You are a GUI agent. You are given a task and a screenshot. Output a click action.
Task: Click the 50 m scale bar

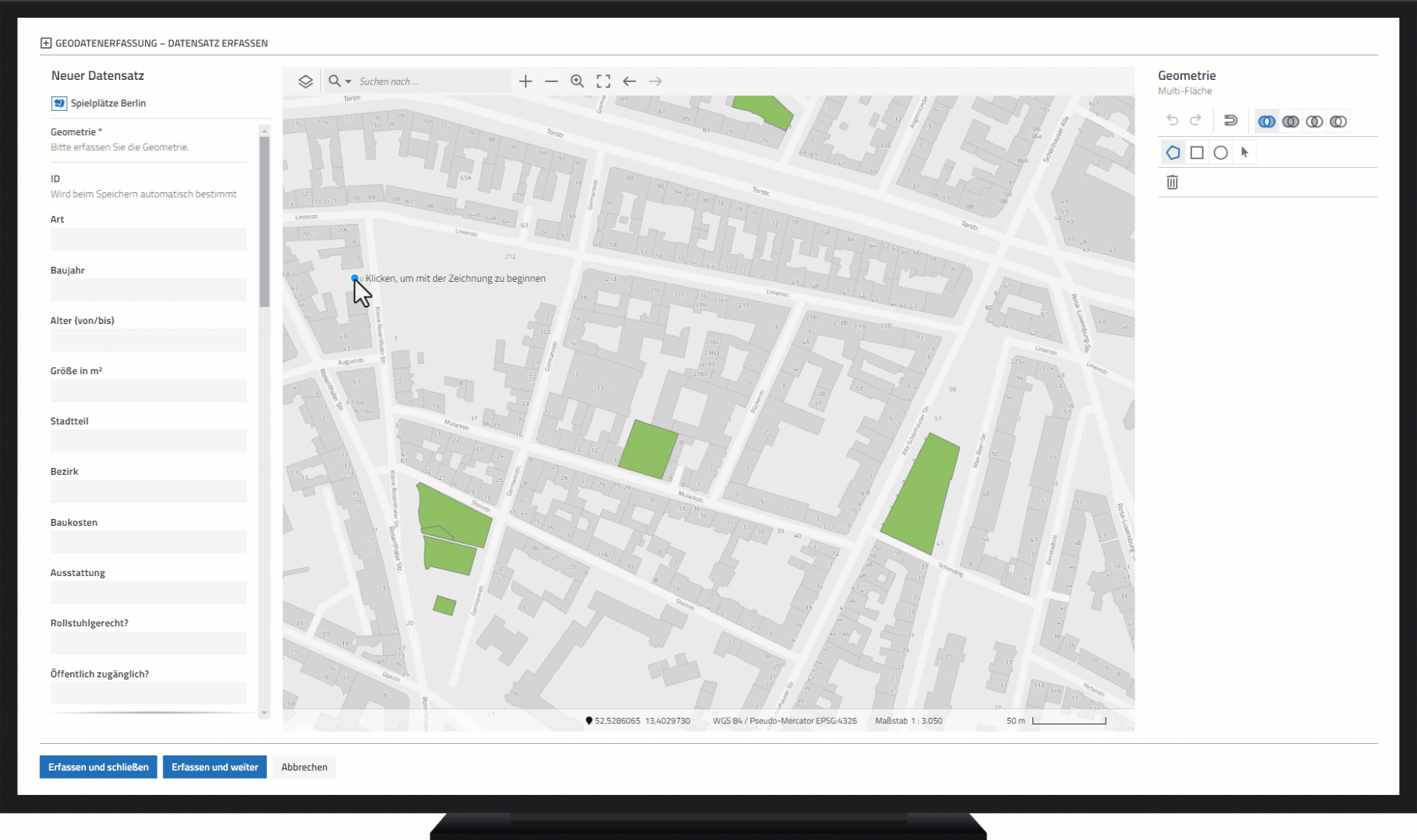tap(1069, 721)
